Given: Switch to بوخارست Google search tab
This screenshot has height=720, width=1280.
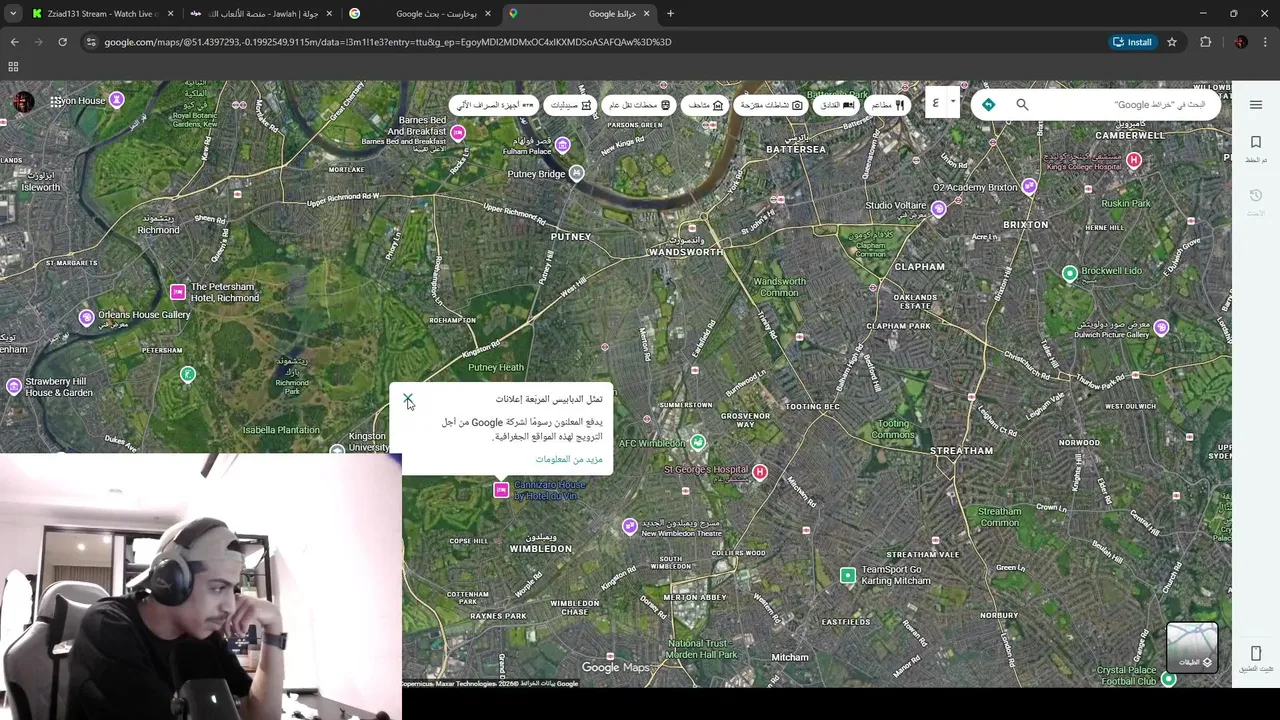Looking at the screenshot, I should pyautogui.click(x=420, y=14).
